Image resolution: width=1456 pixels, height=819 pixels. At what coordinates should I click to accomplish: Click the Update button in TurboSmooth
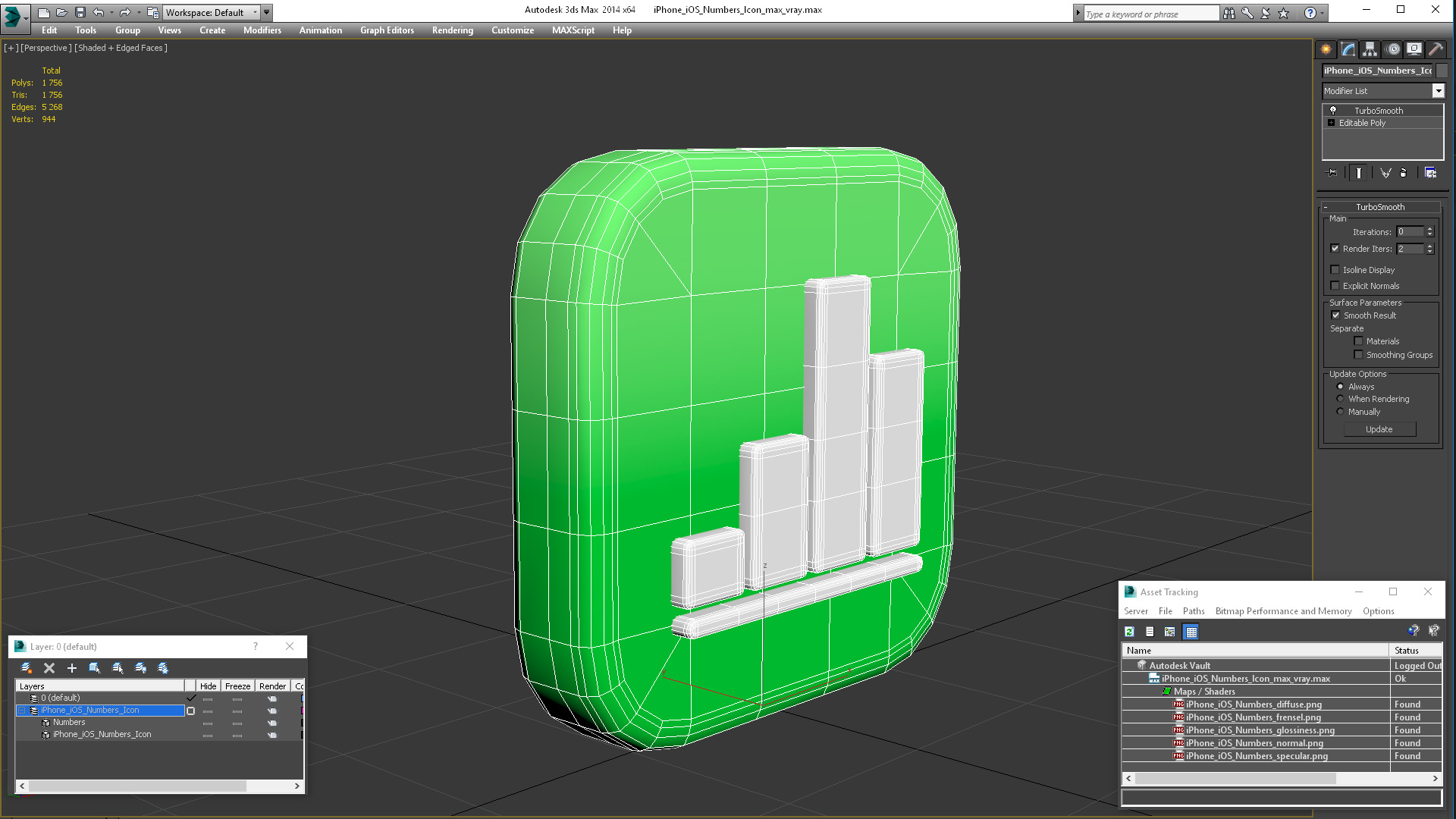1380,429
